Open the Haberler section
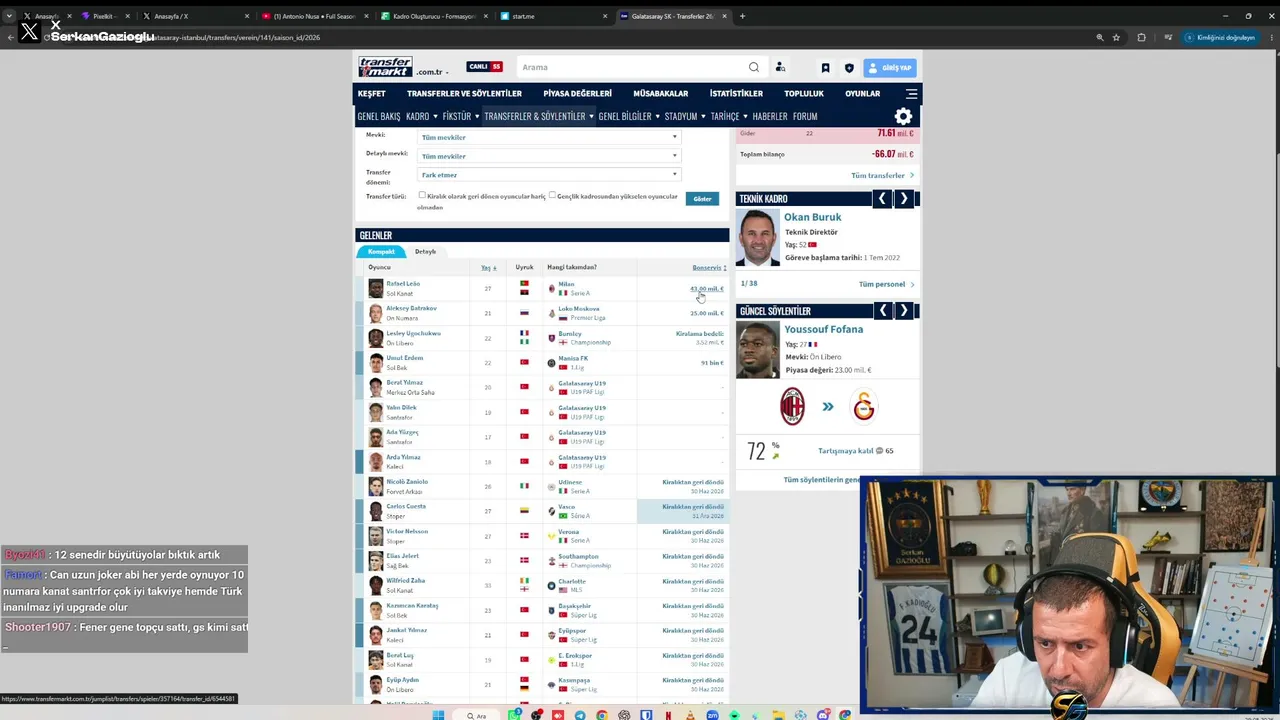This screenshot has width=1280, height=720. tap(770, 116)
